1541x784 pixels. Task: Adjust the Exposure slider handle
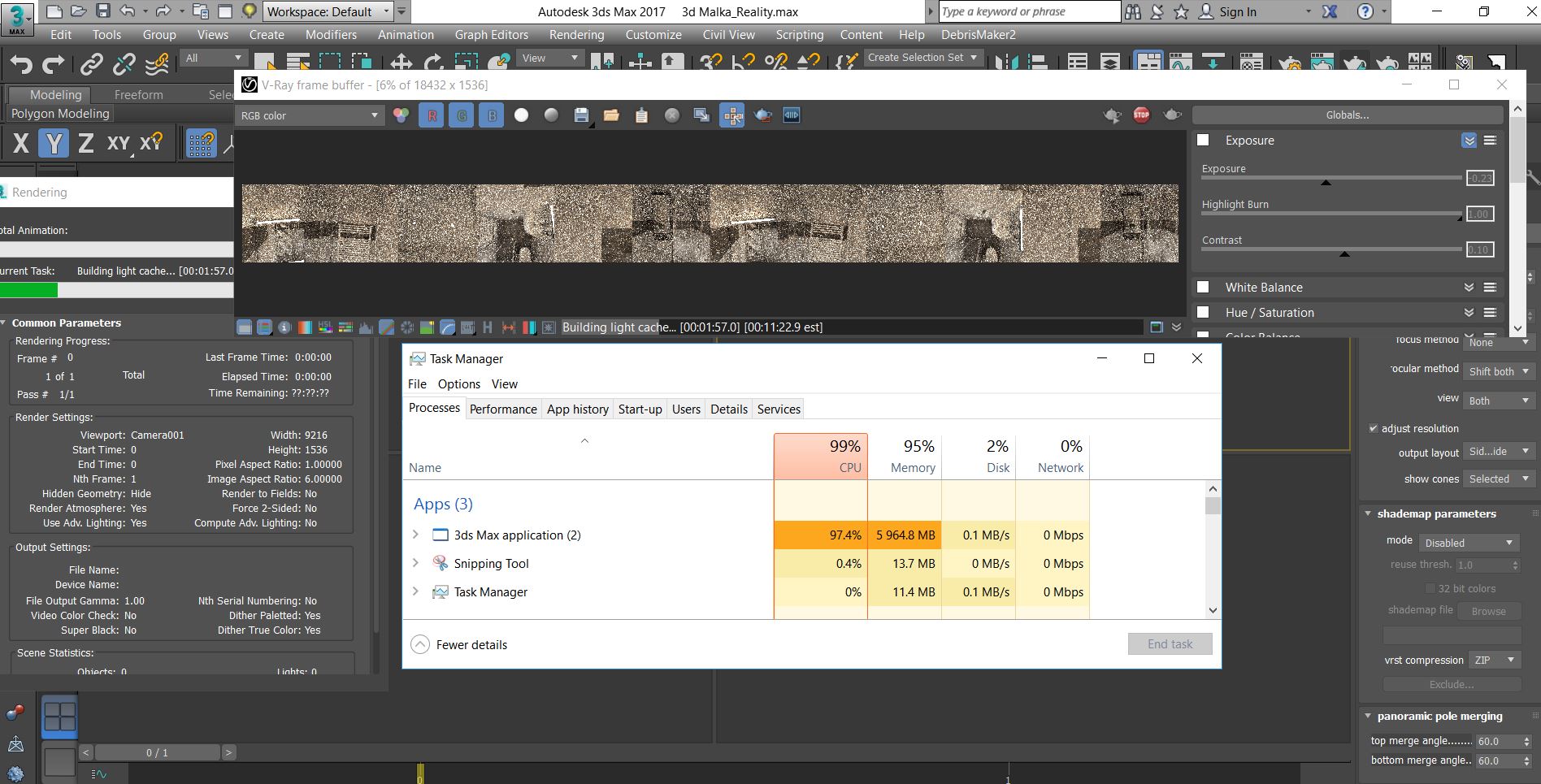(x=1326, y=182)
